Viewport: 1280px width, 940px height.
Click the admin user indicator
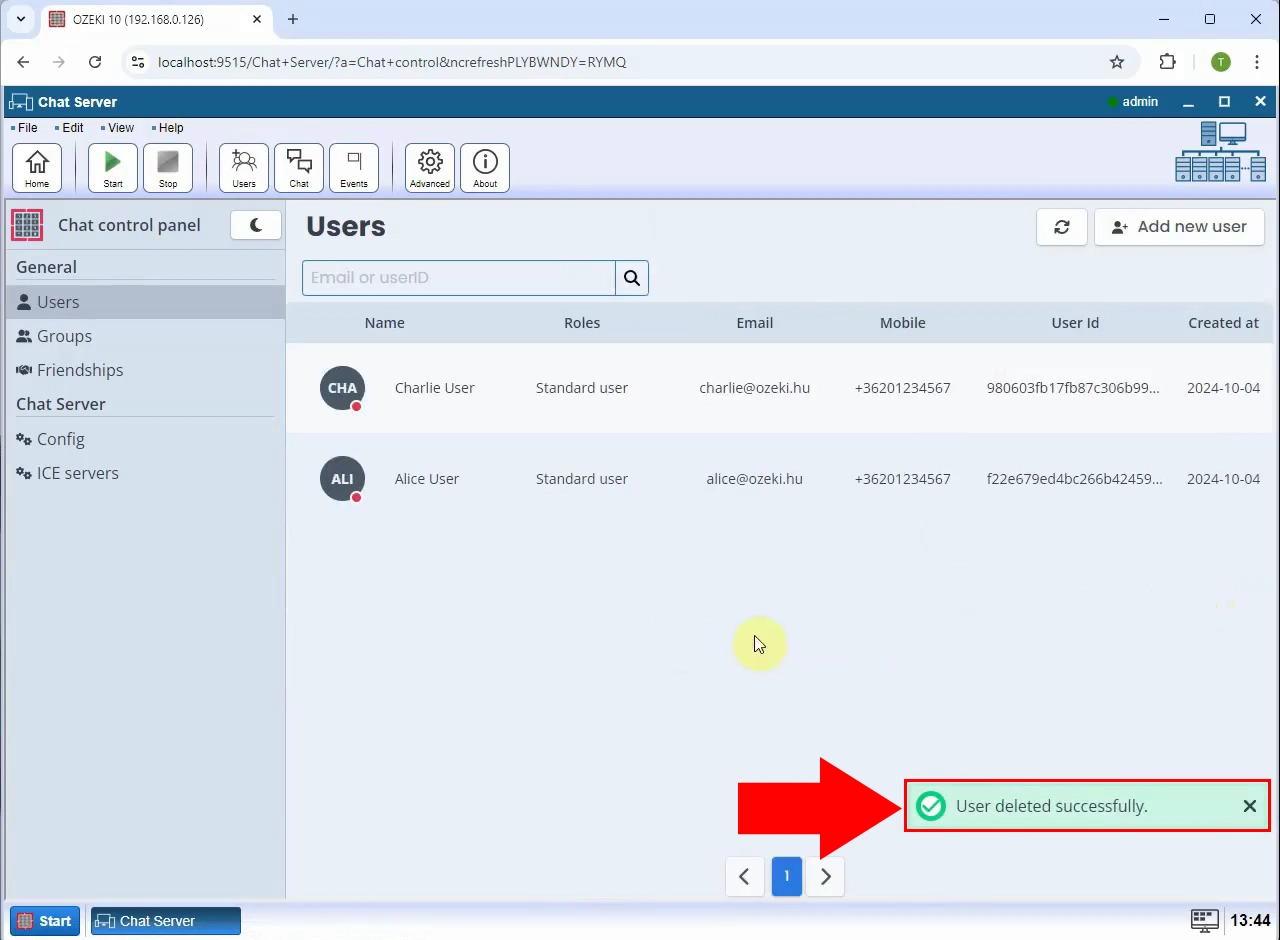(x=1133, y=102)
